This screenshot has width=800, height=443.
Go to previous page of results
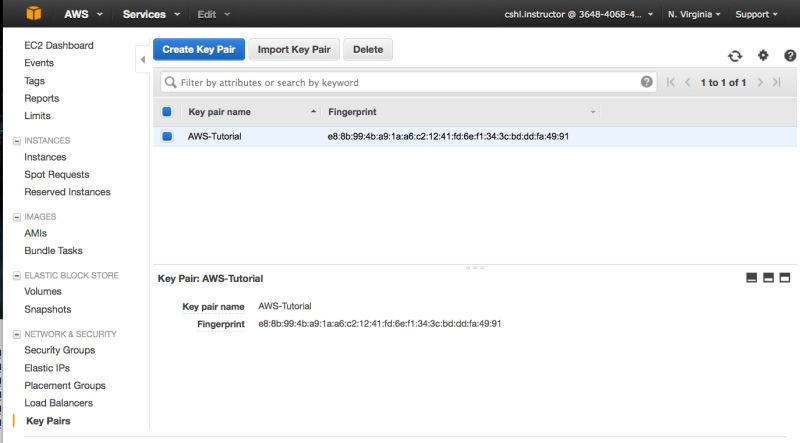click(688, 82)
